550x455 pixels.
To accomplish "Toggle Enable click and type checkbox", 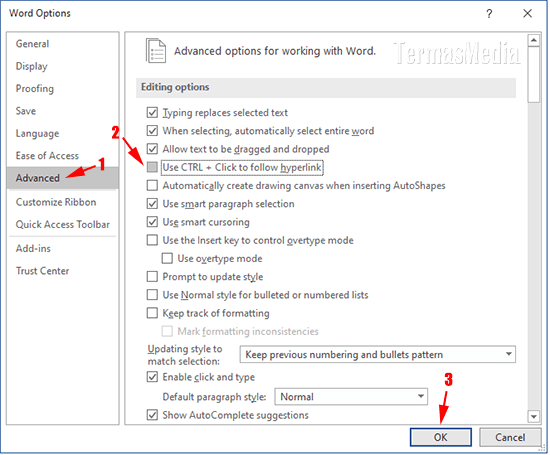I will tap(152, 377).
